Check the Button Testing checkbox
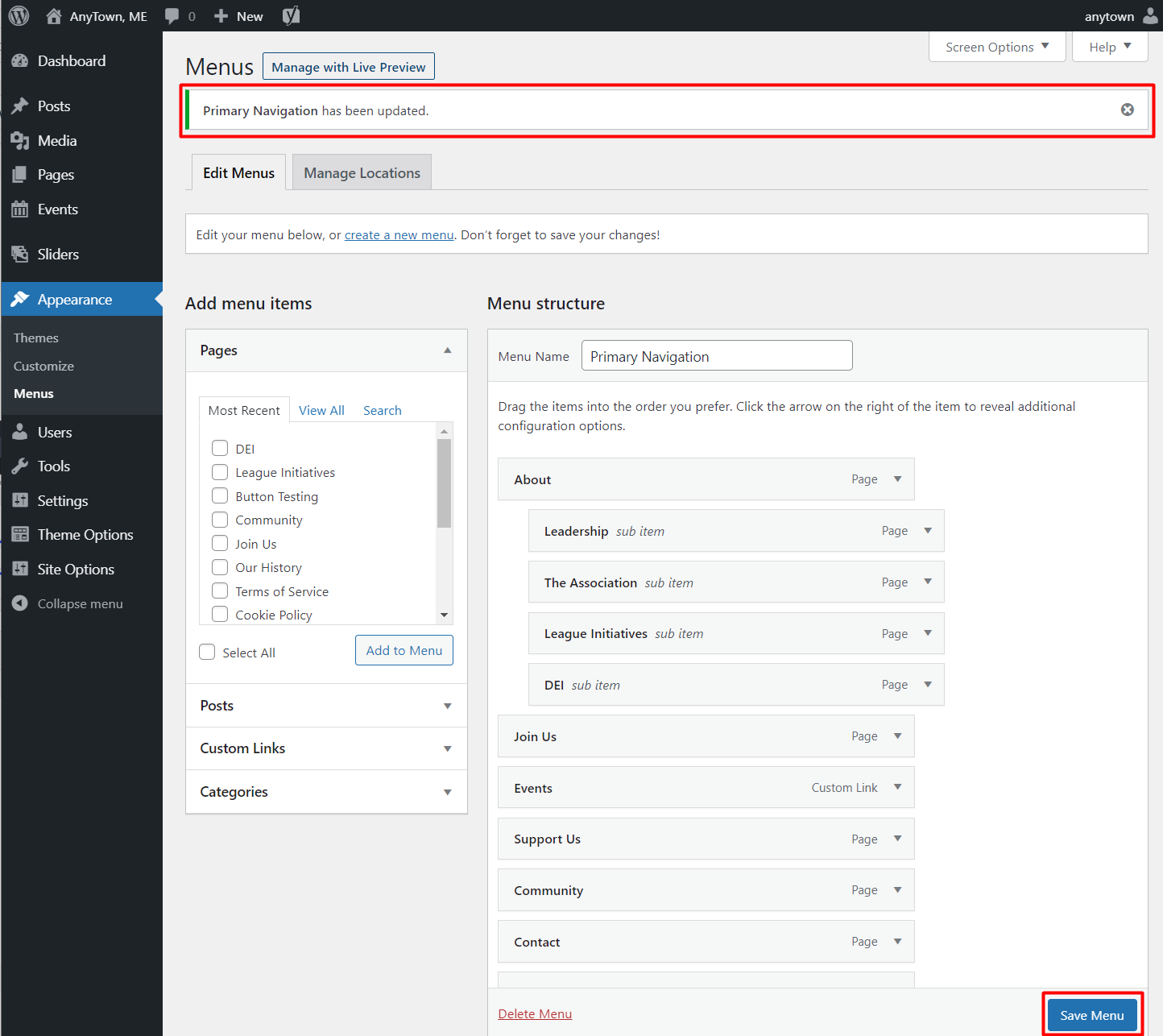 pos(220,495)
